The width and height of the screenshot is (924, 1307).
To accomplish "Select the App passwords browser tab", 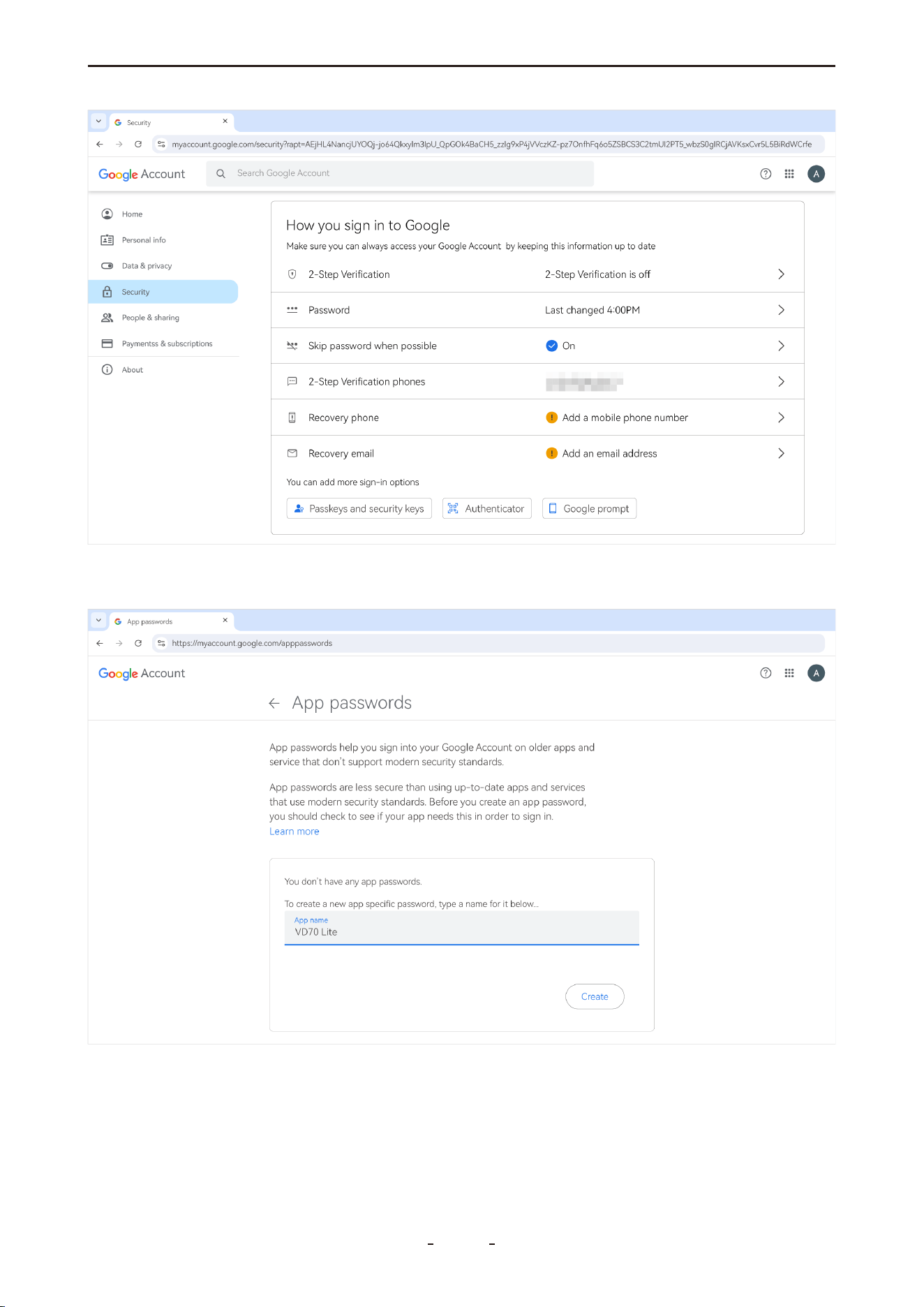I will (171, 621).
